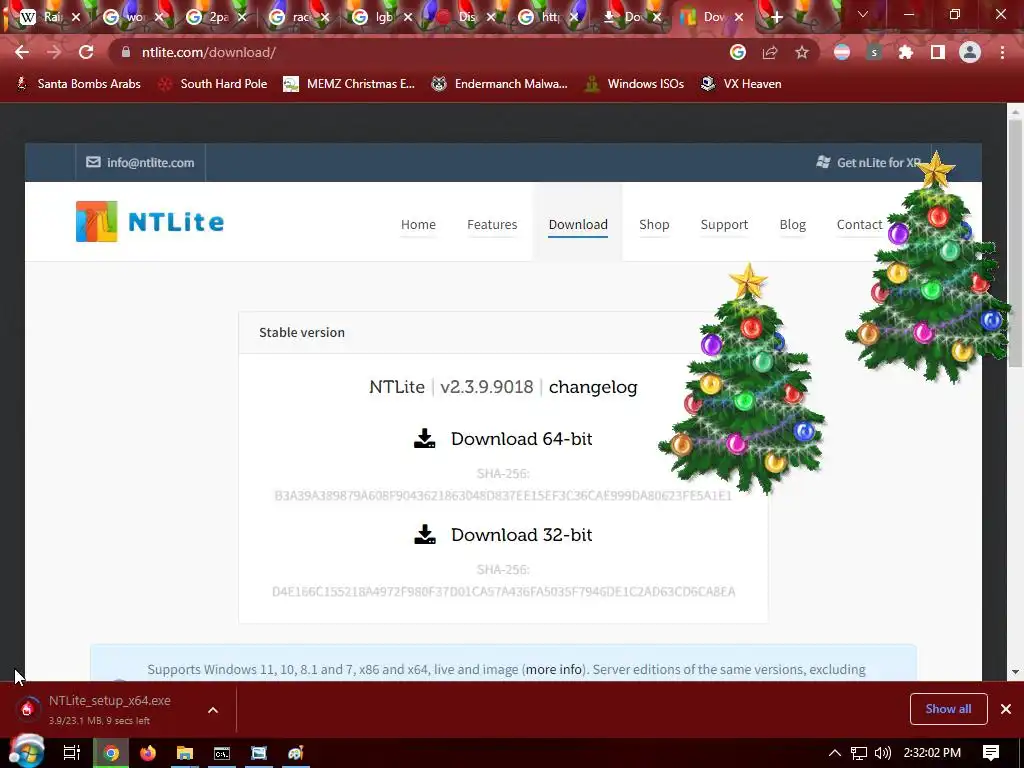The width and height of the screenshot is (1024, 768).
Task: Open Santa Bombs Arabs bookmark
Action: (78, 84)
